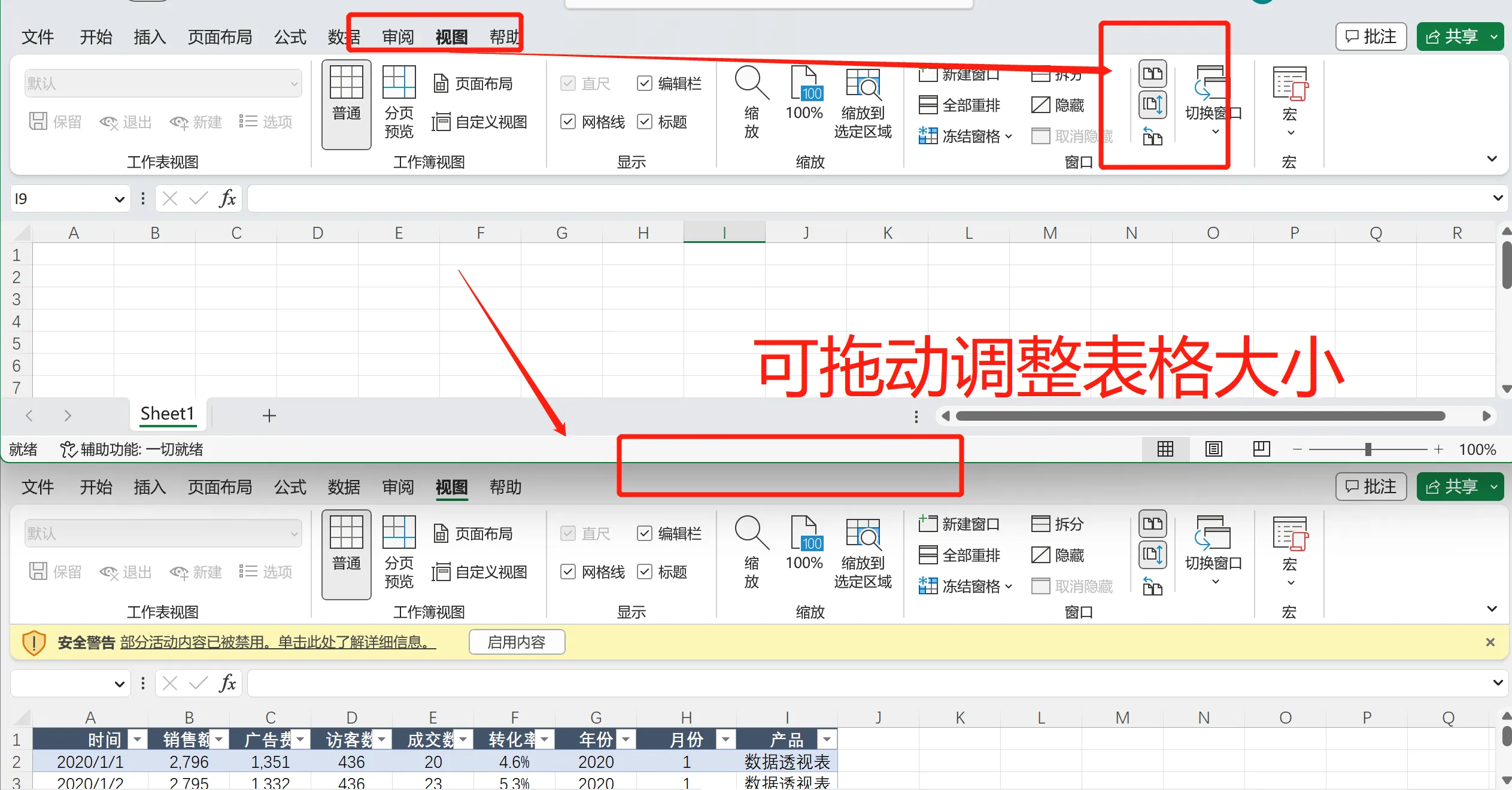Viewport: 1512px width, 790px height.
Task: Open the 宏 macro icon in bottom ribbon
Action: click(x=1289, y=534)
